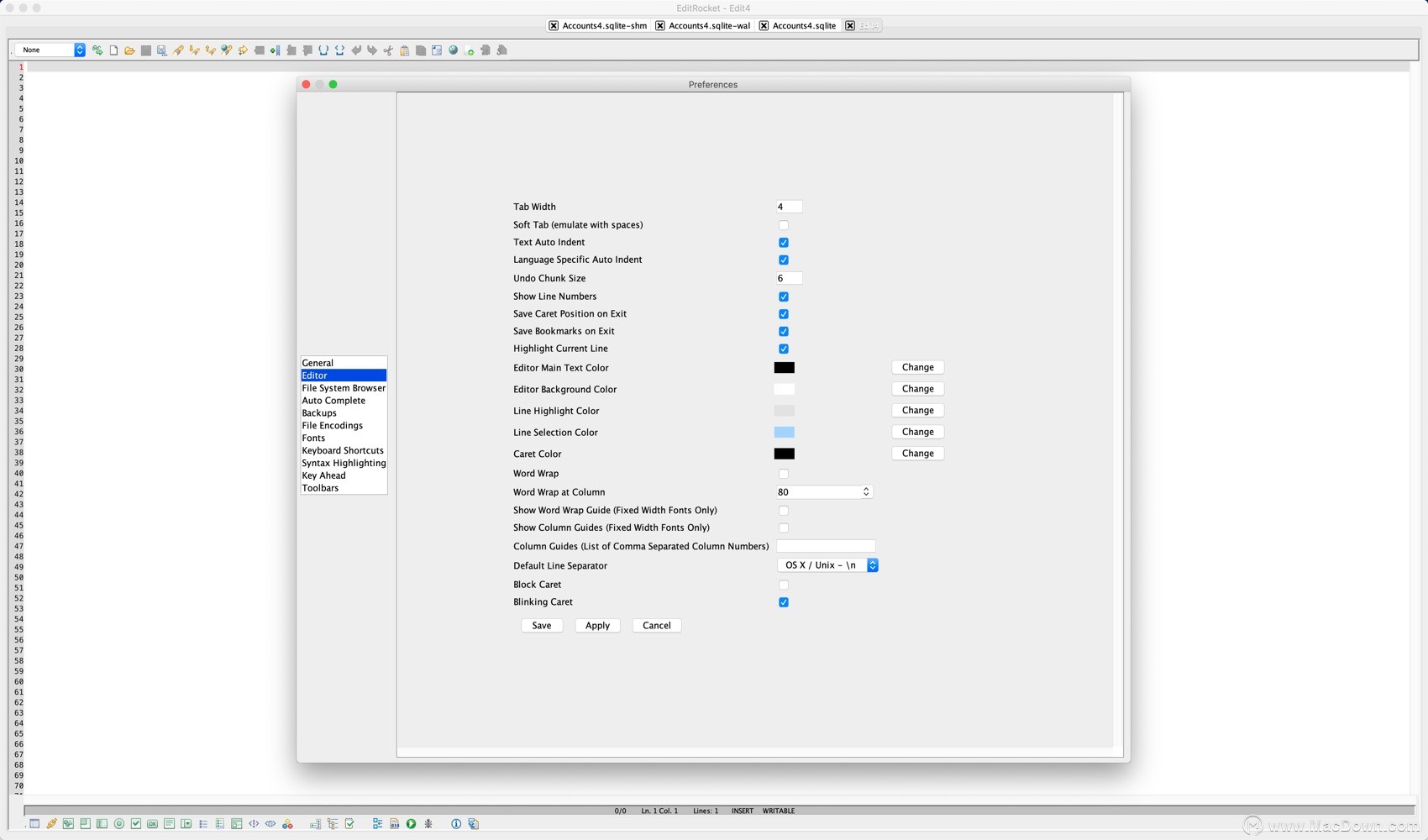Toggle Show Line Numbers checkbox

tap(784, 297)
